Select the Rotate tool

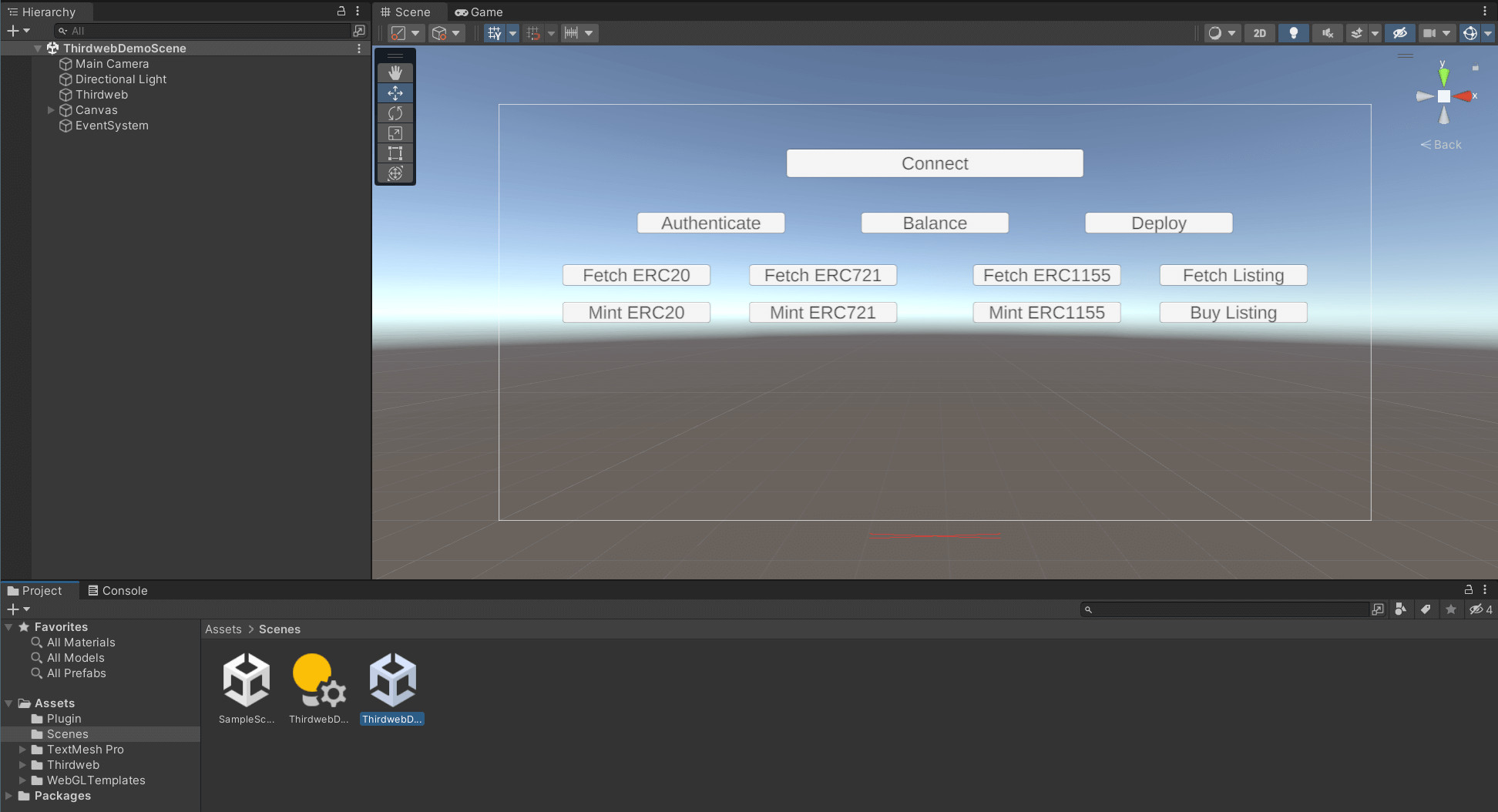point(395,113)
